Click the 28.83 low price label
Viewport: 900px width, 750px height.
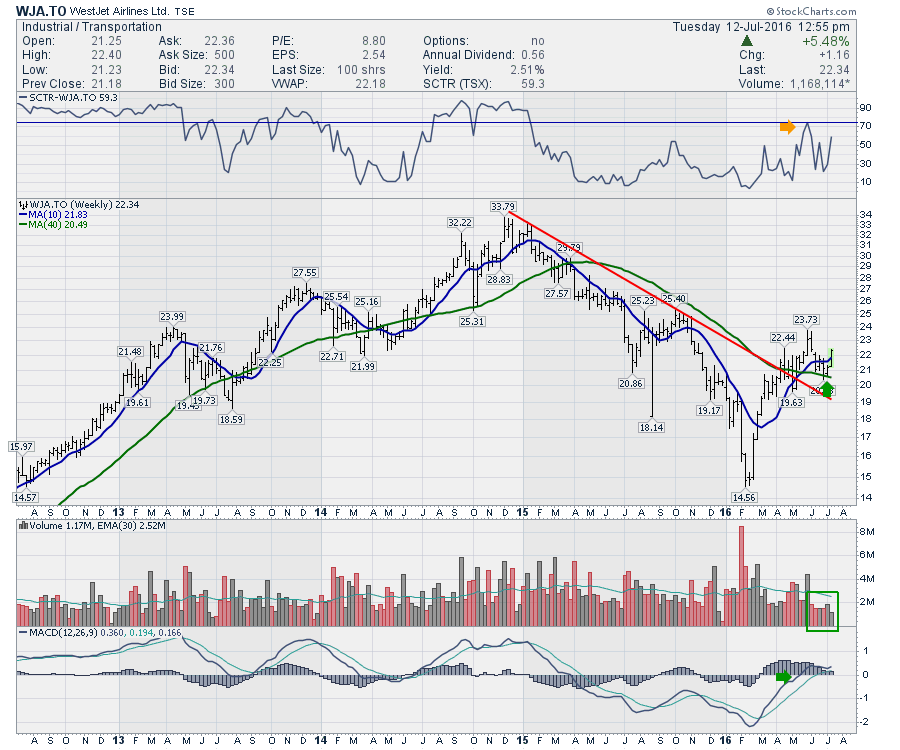pos(499,279)
